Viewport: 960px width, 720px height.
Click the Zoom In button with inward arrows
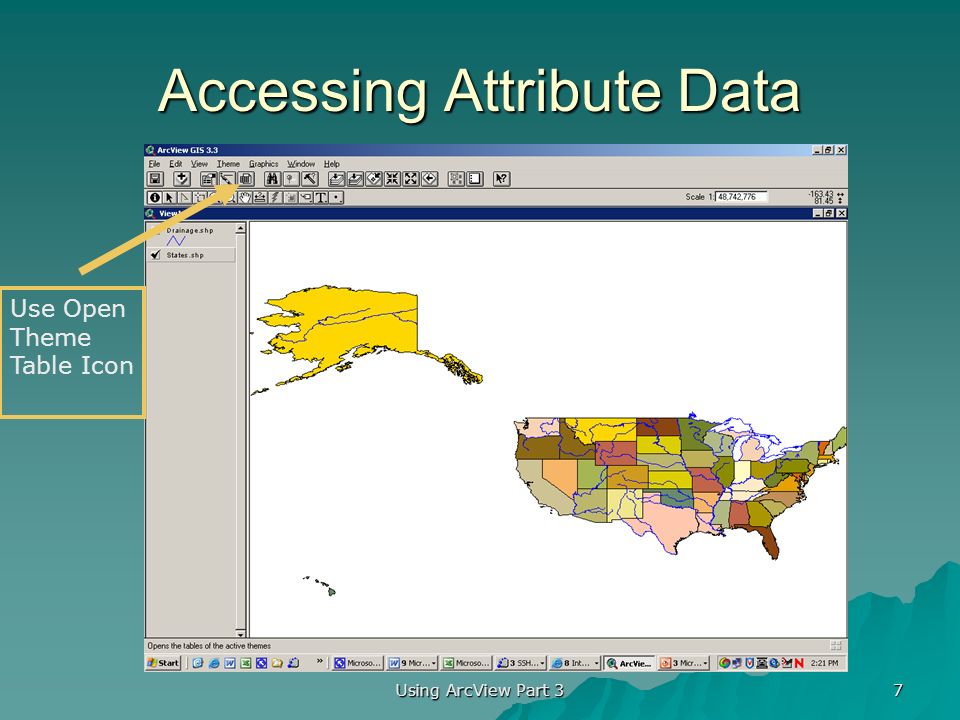(392, 179)
